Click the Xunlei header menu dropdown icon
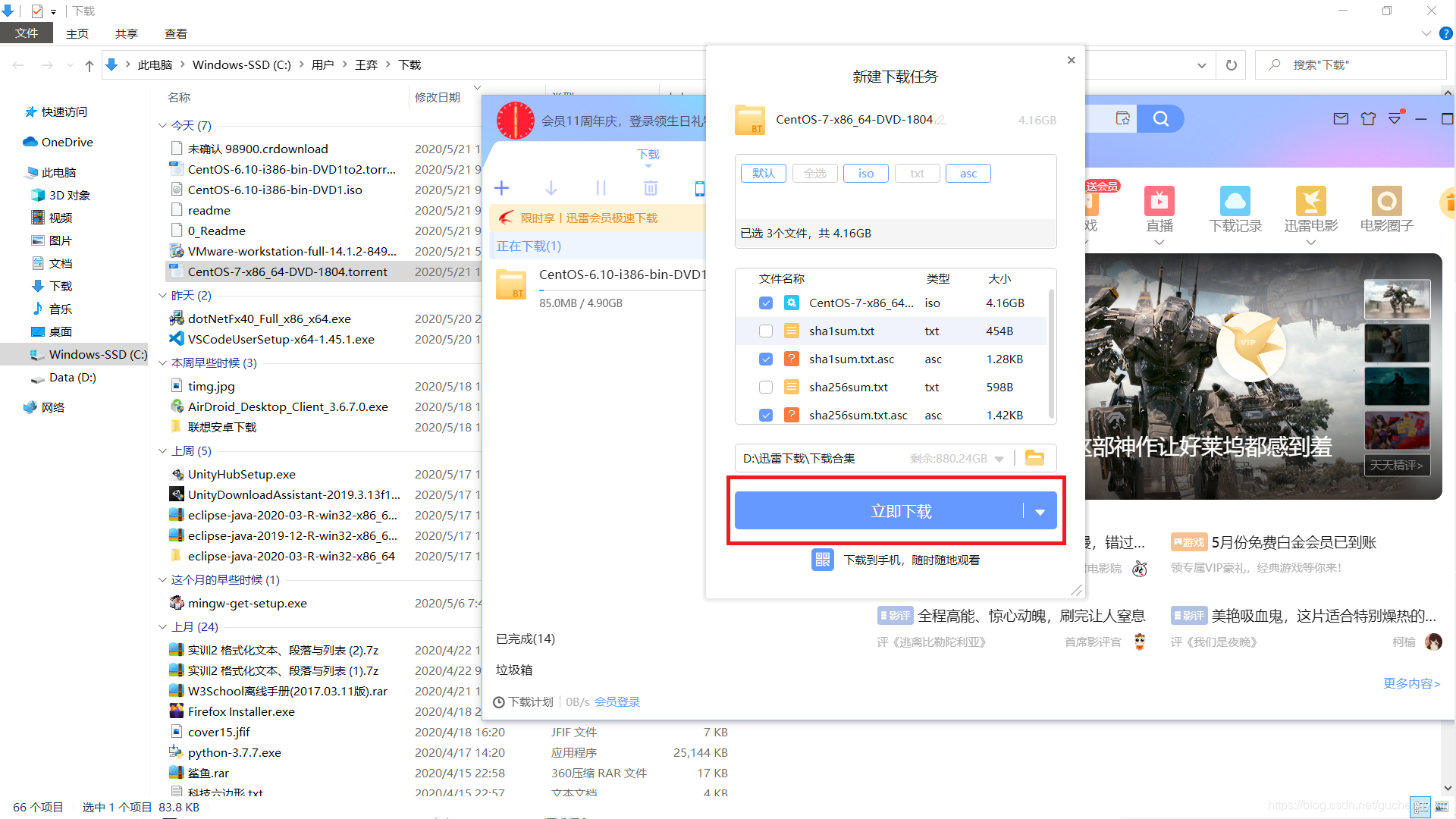Screen dimensions: 1456x819 (x=1395, y=119)
